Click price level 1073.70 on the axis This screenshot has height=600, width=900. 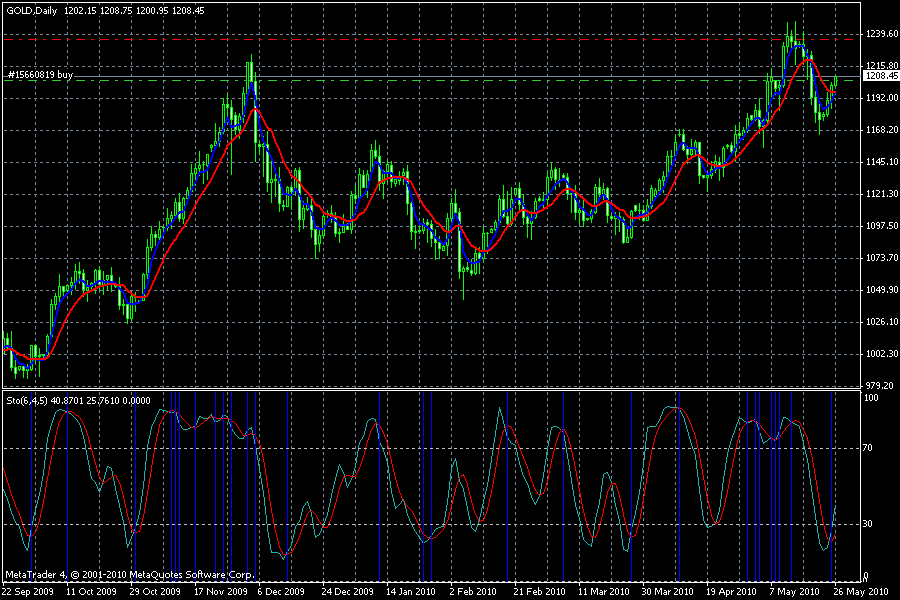(x=882, y=258)
